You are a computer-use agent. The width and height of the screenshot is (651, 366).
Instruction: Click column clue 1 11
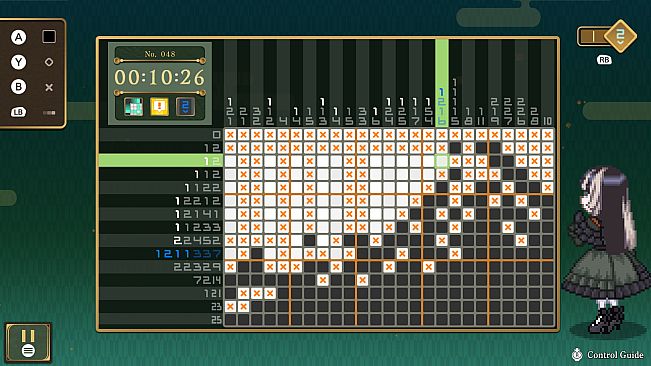[482, 116]
